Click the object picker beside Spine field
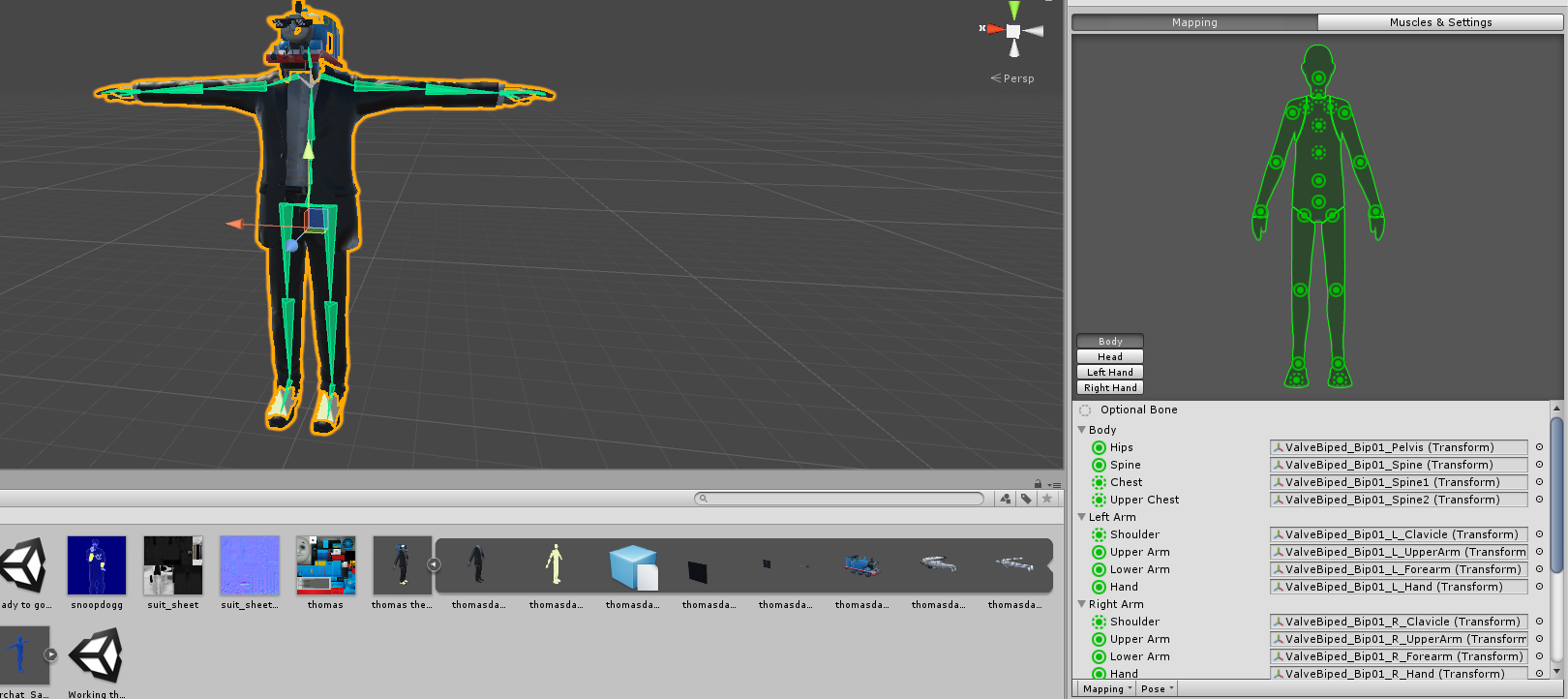The height and width of the screenshot is (699, 1568). point(1539,465)
